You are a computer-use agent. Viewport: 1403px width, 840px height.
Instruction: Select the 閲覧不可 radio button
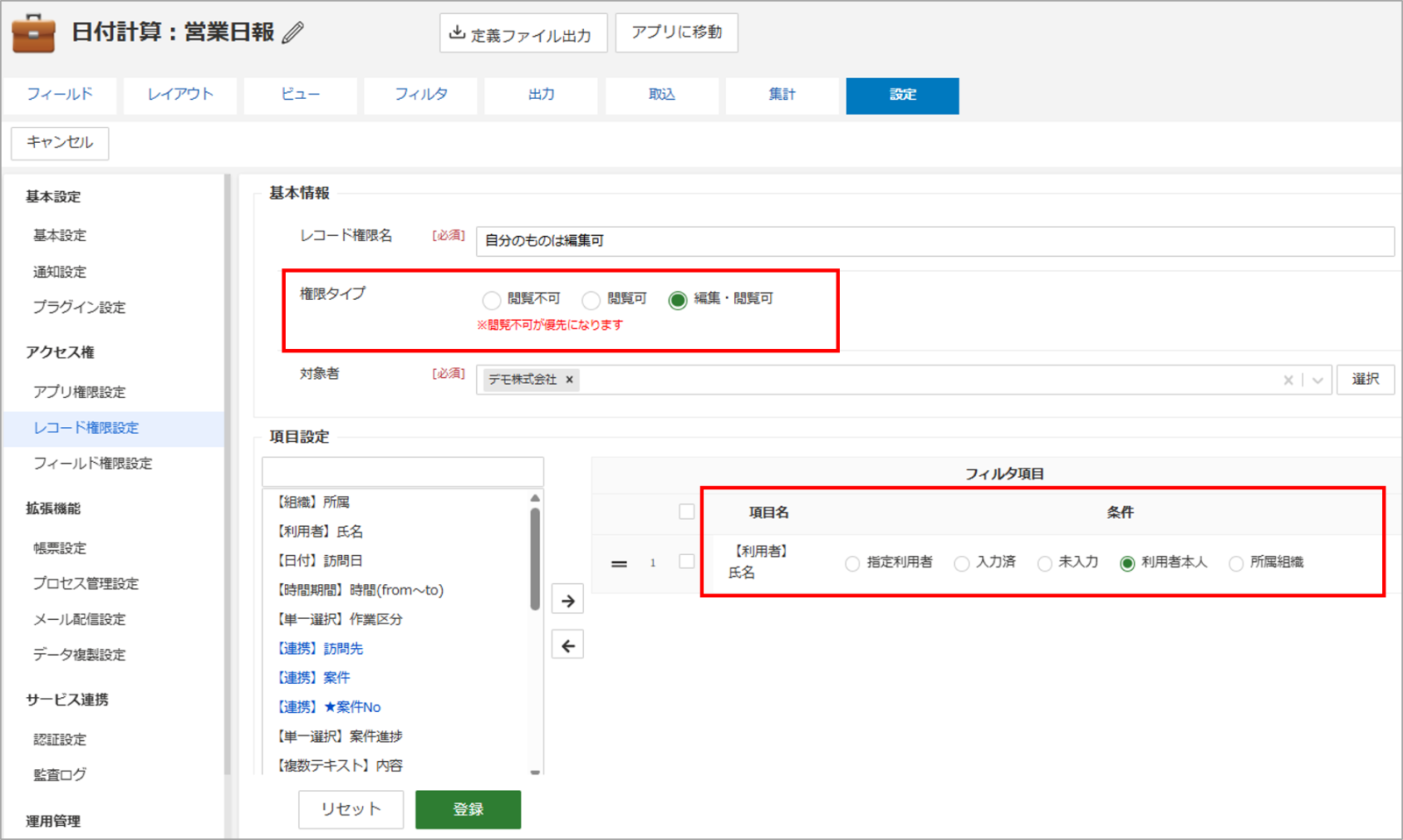tap(492, 300)
